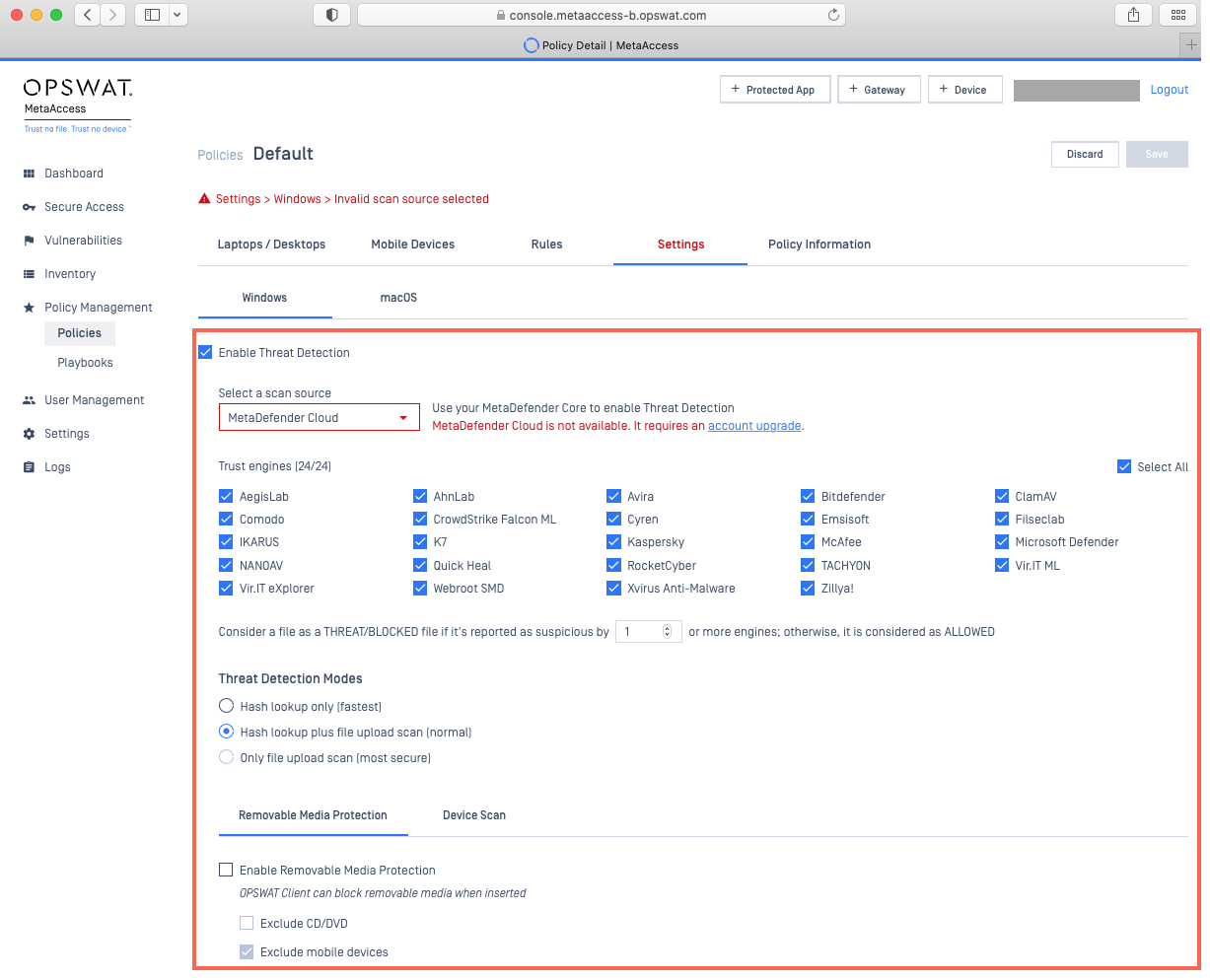The height and width of the screenshot is (980, 1210).
Task: Click the Protected App button
Action: [775, 90]
